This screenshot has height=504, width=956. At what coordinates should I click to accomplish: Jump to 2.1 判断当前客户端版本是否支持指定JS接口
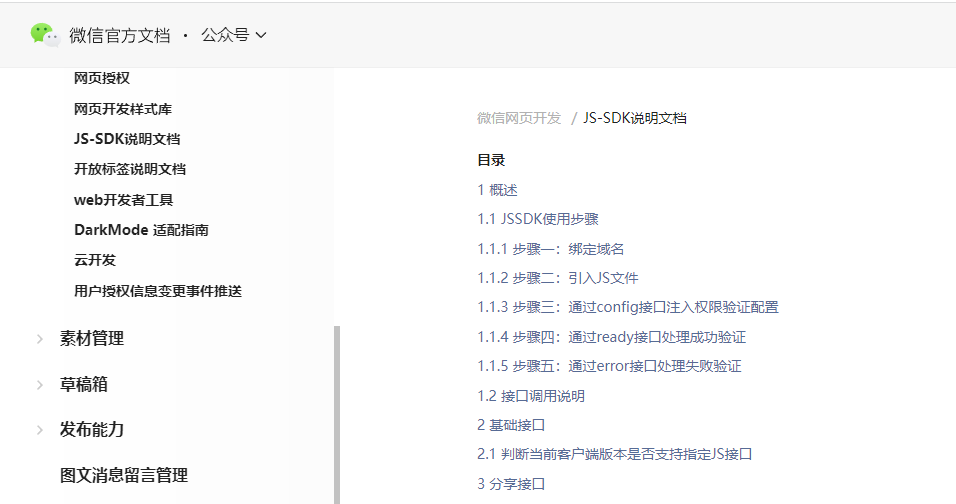615,454
